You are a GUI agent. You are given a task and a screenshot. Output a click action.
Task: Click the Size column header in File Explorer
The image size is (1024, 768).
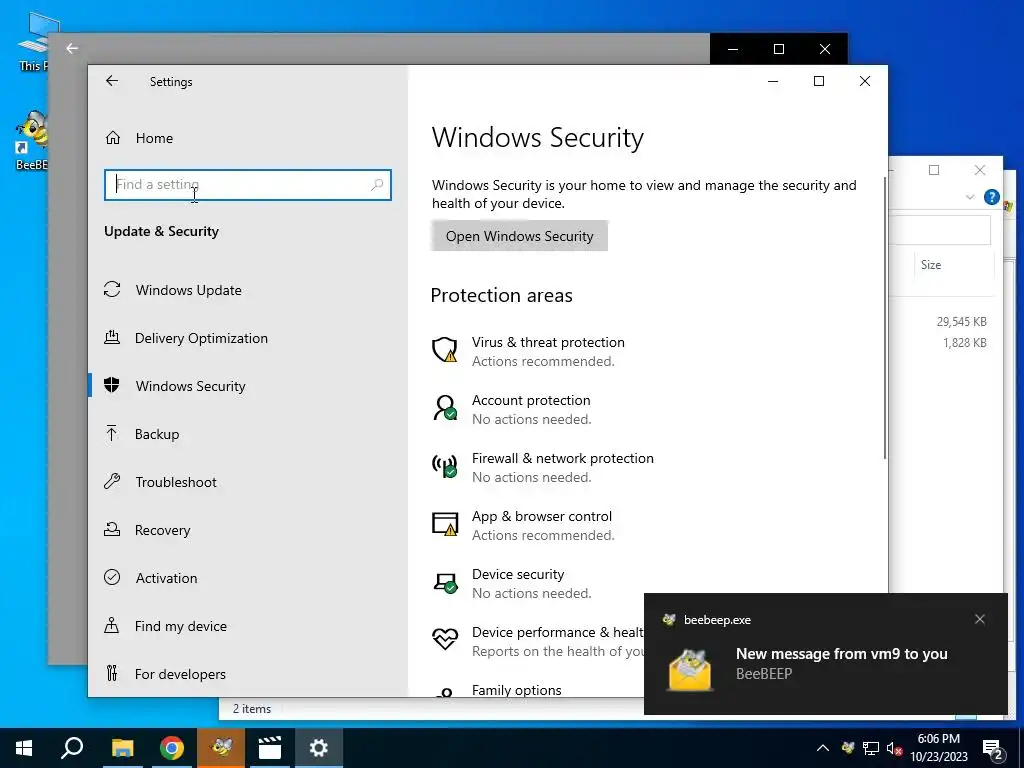931,264
